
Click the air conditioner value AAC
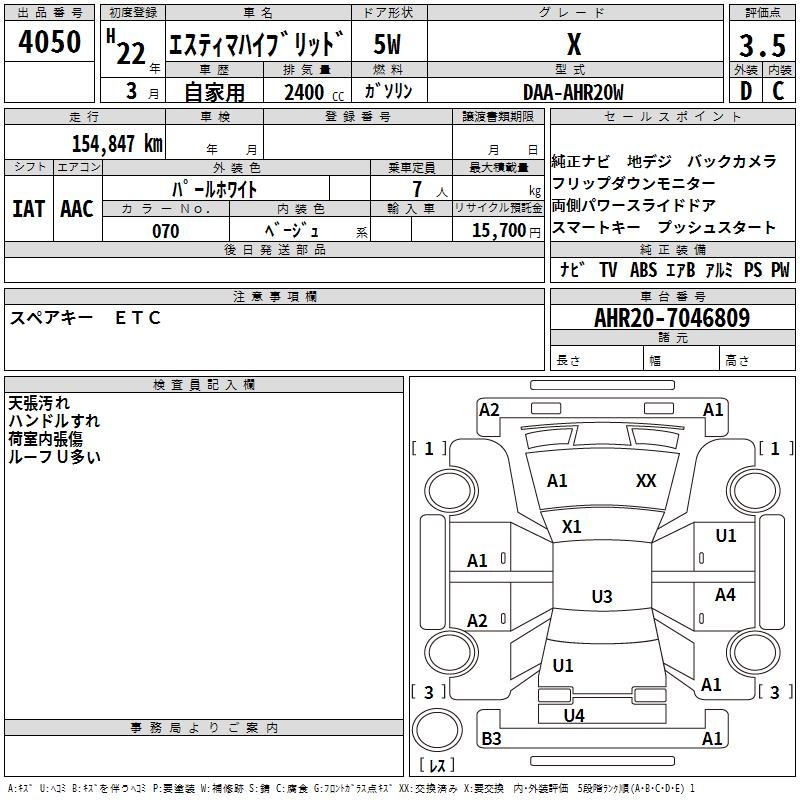coord(77,209)
